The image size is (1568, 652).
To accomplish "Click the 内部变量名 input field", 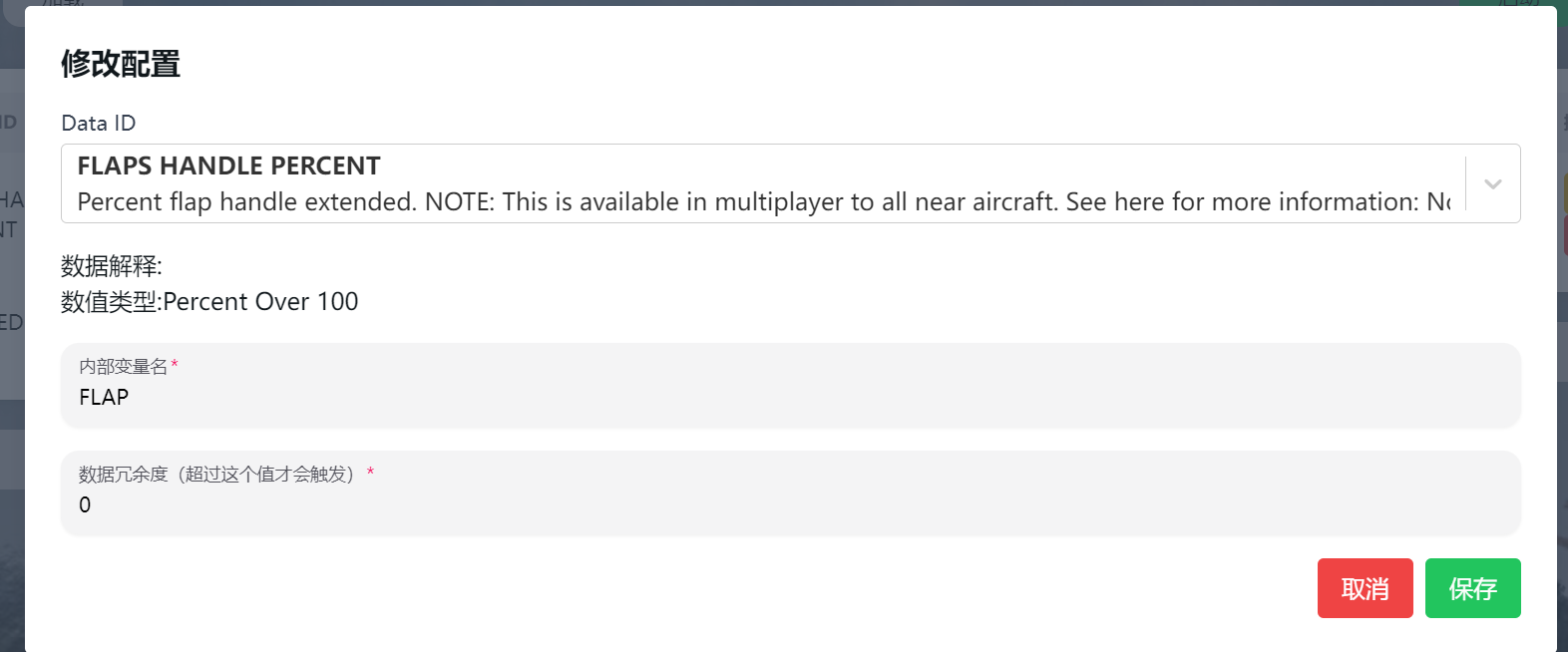I will (399, 397).
